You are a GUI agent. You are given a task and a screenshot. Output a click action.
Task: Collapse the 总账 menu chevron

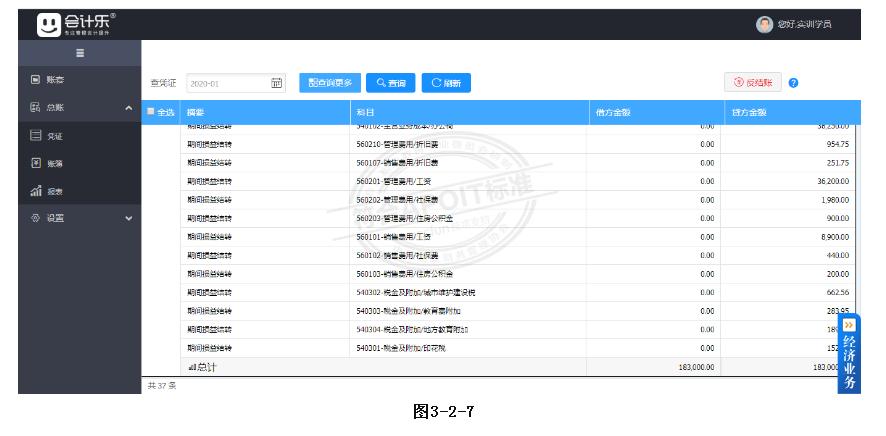128,107
